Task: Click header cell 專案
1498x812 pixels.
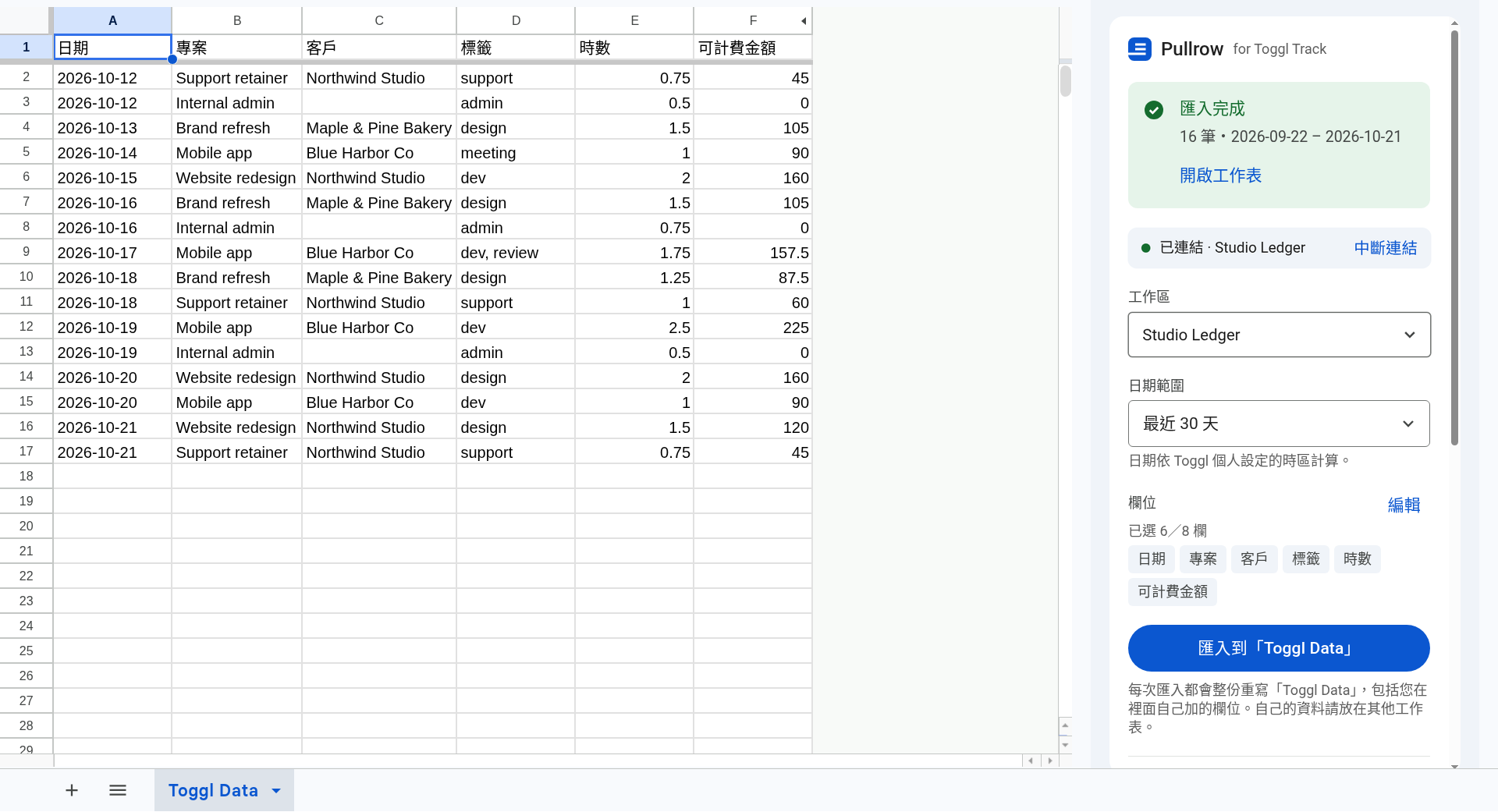Action: [x=237, y=48]
